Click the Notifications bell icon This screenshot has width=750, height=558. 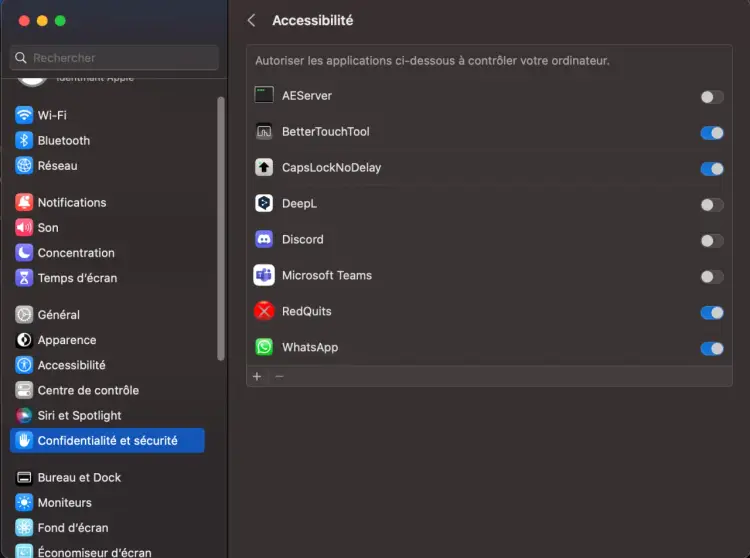pos(24,202)
